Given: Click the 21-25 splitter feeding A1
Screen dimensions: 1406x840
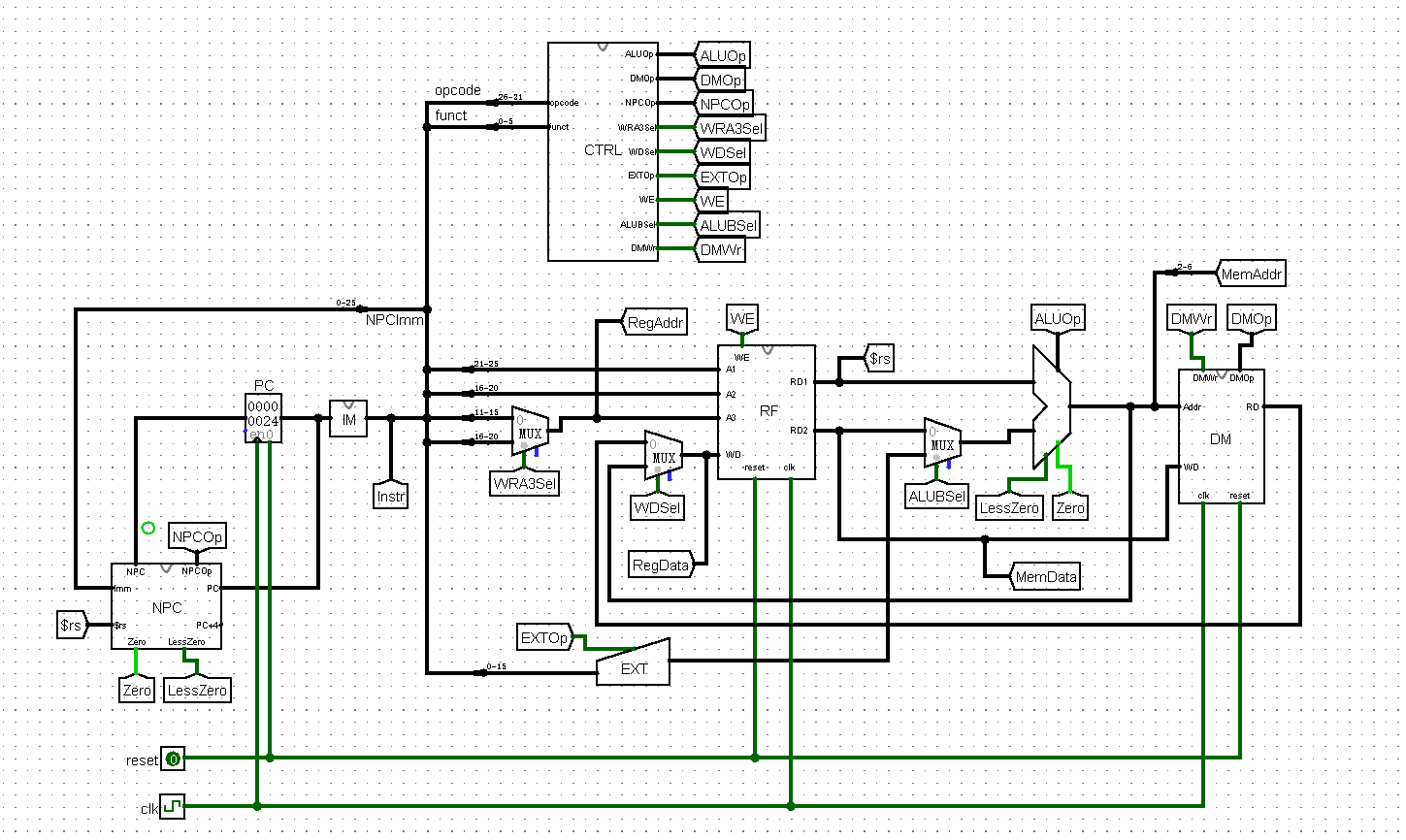Looking at the screenshot, I should [x=481, y=367].
